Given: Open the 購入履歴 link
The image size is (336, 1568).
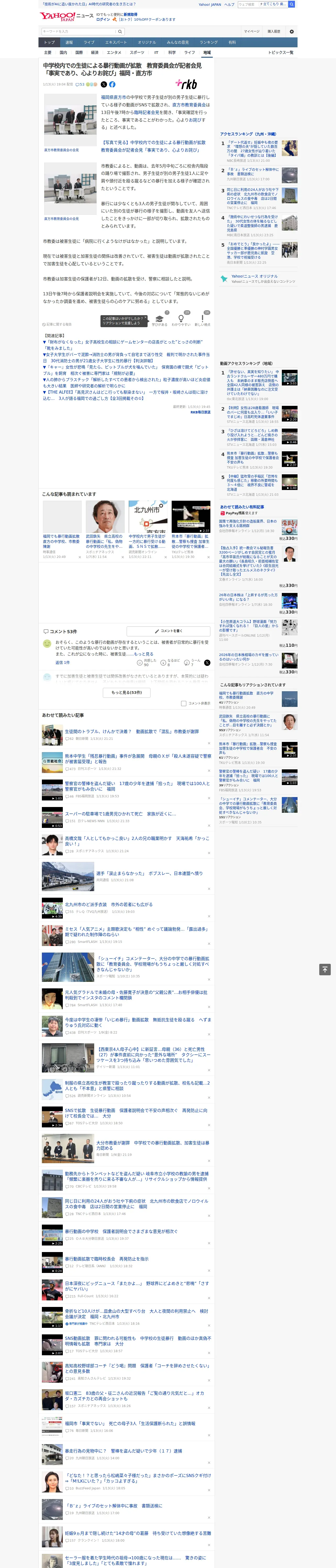Looking at the screenshot, I should (274, 31).
